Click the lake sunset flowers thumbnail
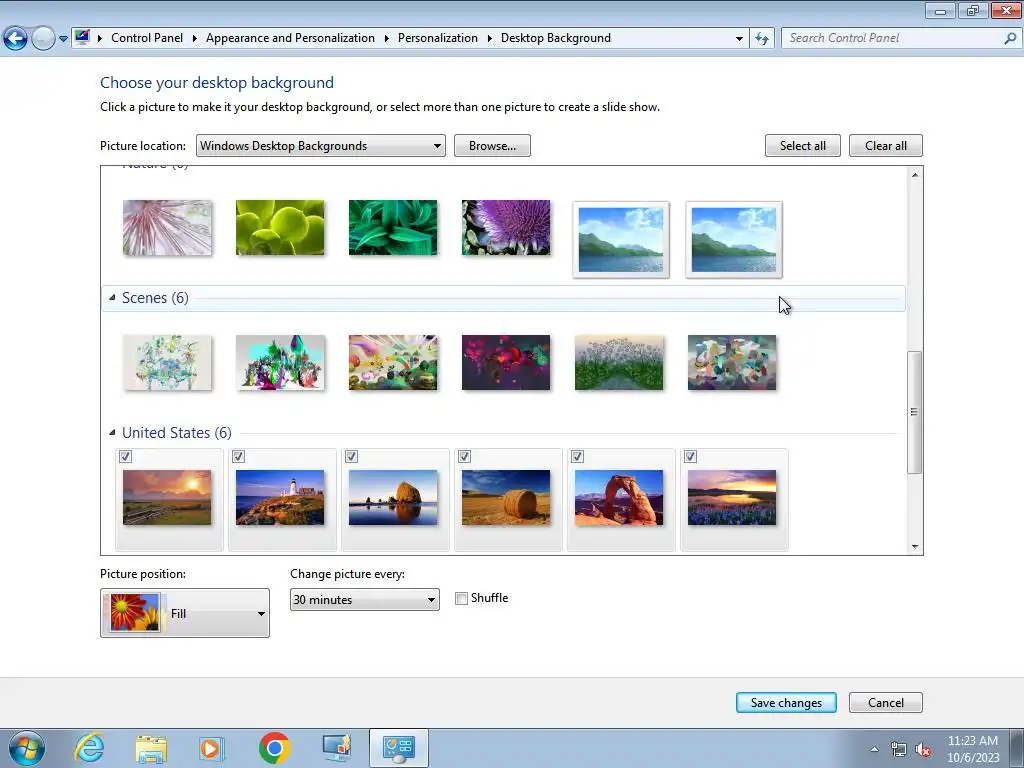The width and height of the screenshot is (1024, 768). pos(732,498)
